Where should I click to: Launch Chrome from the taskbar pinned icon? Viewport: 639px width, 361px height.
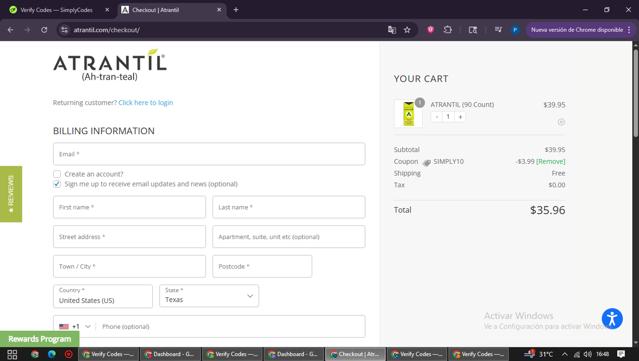tap(35, 354)
